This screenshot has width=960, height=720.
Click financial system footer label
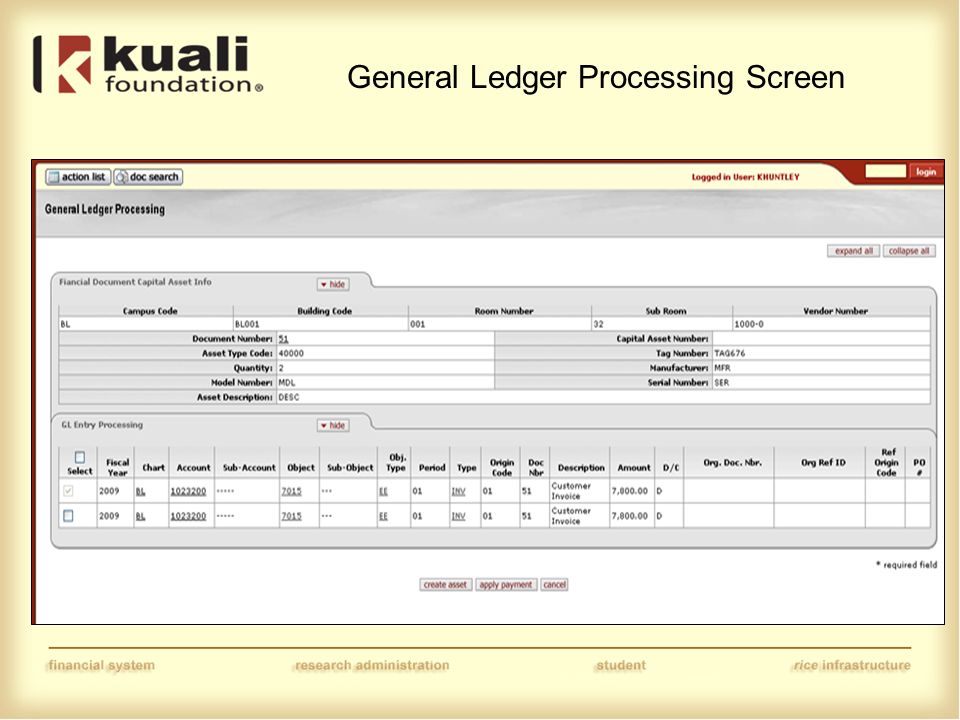coord(101,666)
